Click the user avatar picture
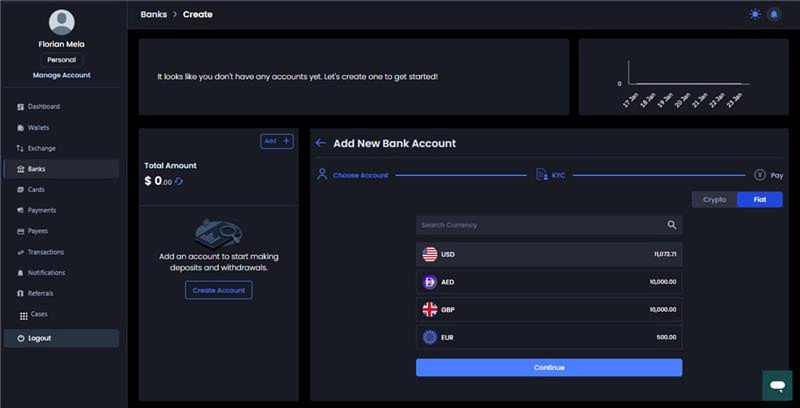The height and width of the screenshot is (408, 800). pyautogui.click(x=62, y=22)
